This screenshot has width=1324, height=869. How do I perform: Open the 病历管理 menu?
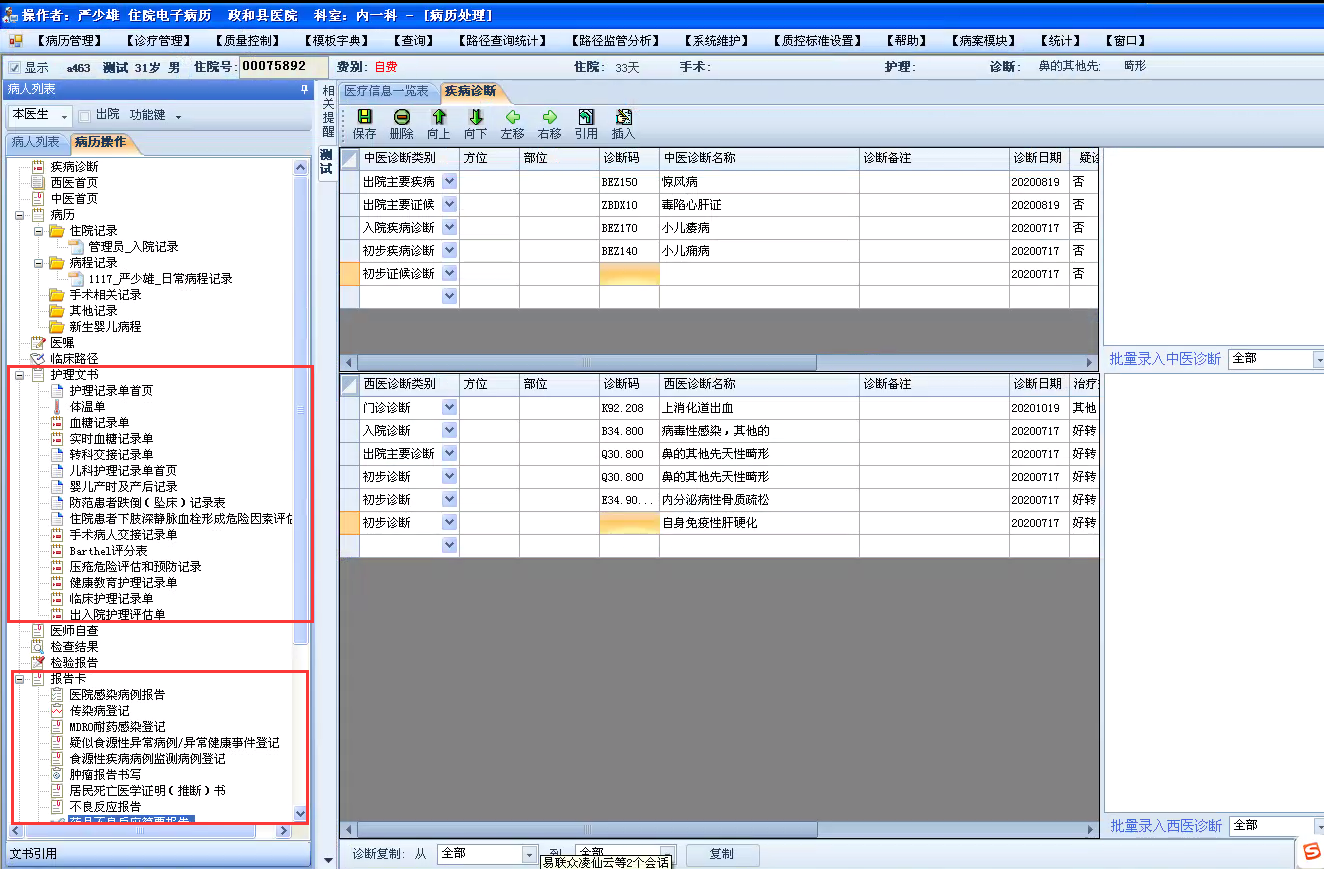(x=69, y=41)
